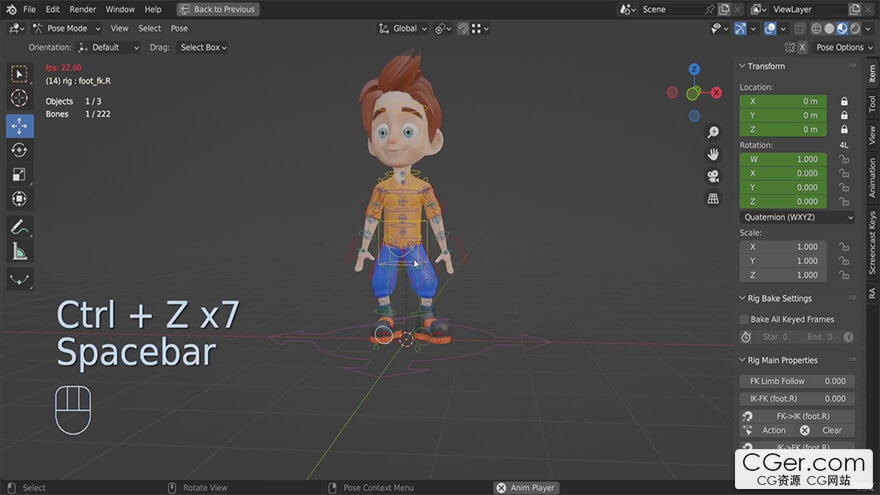Toggle lock on Scale Z
Screen dimensions: 880x495
[844, 275]
